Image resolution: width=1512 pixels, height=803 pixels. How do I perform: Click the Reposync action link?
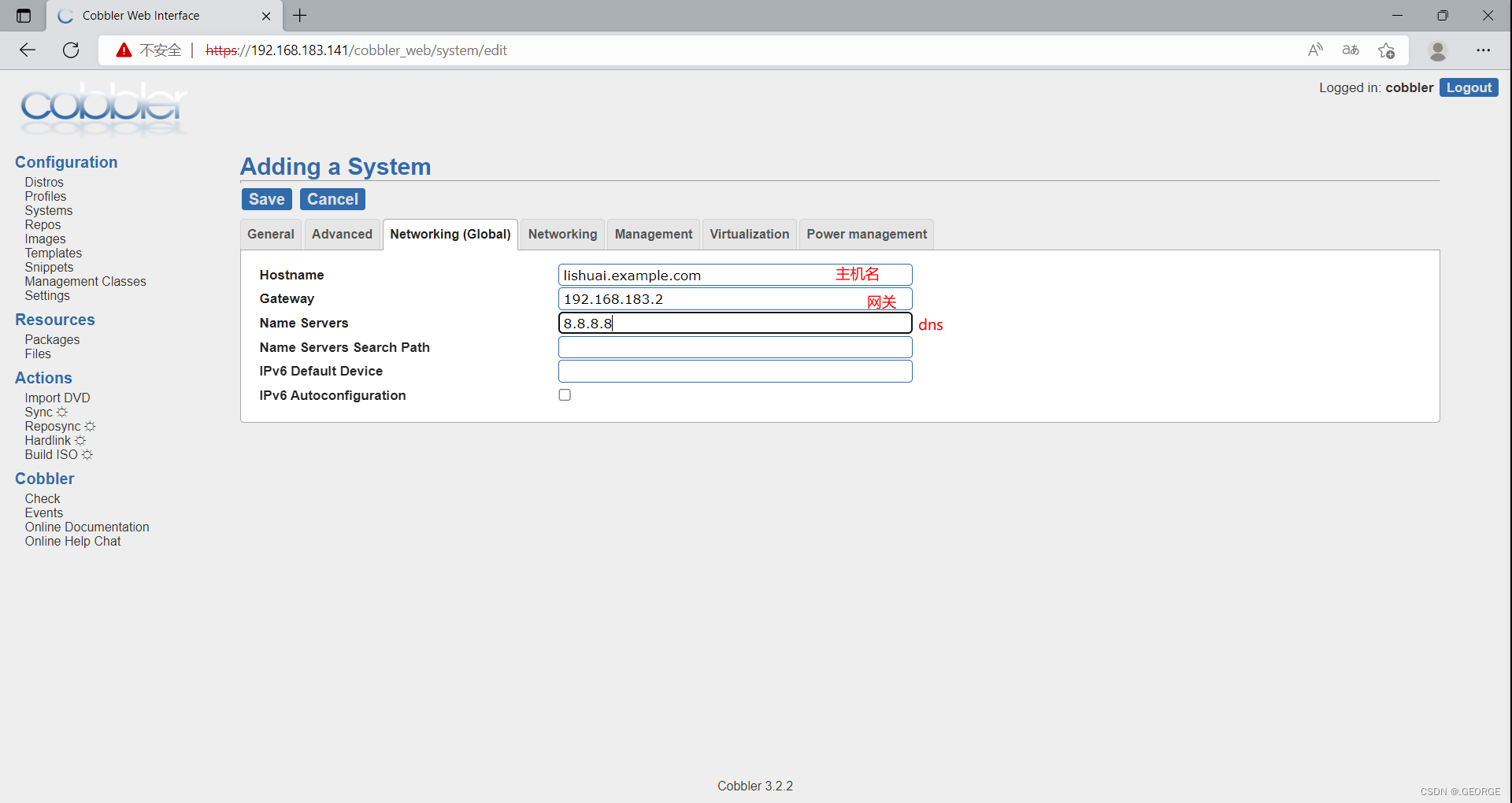coord(53,427)
